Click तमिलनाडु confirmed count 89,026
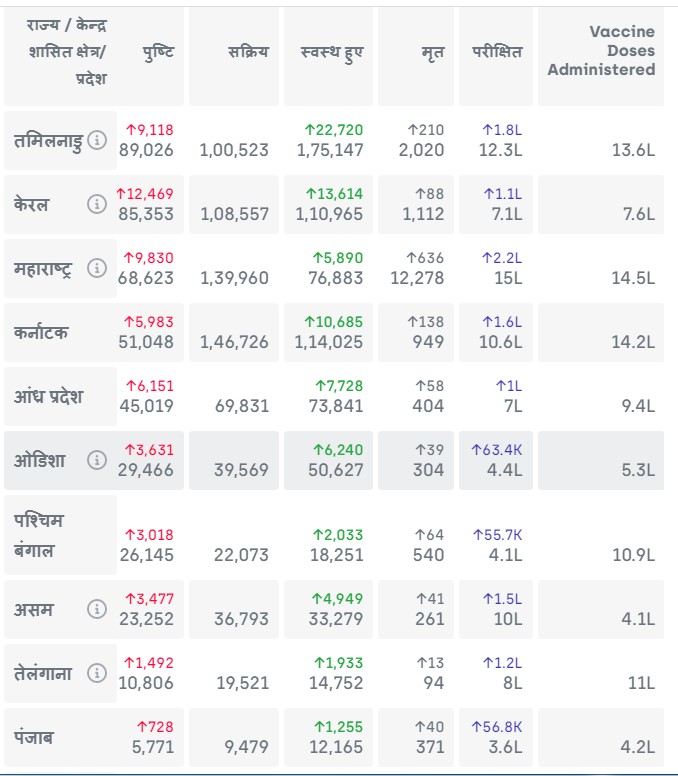 pyautogui.click(x=146, y=150)
